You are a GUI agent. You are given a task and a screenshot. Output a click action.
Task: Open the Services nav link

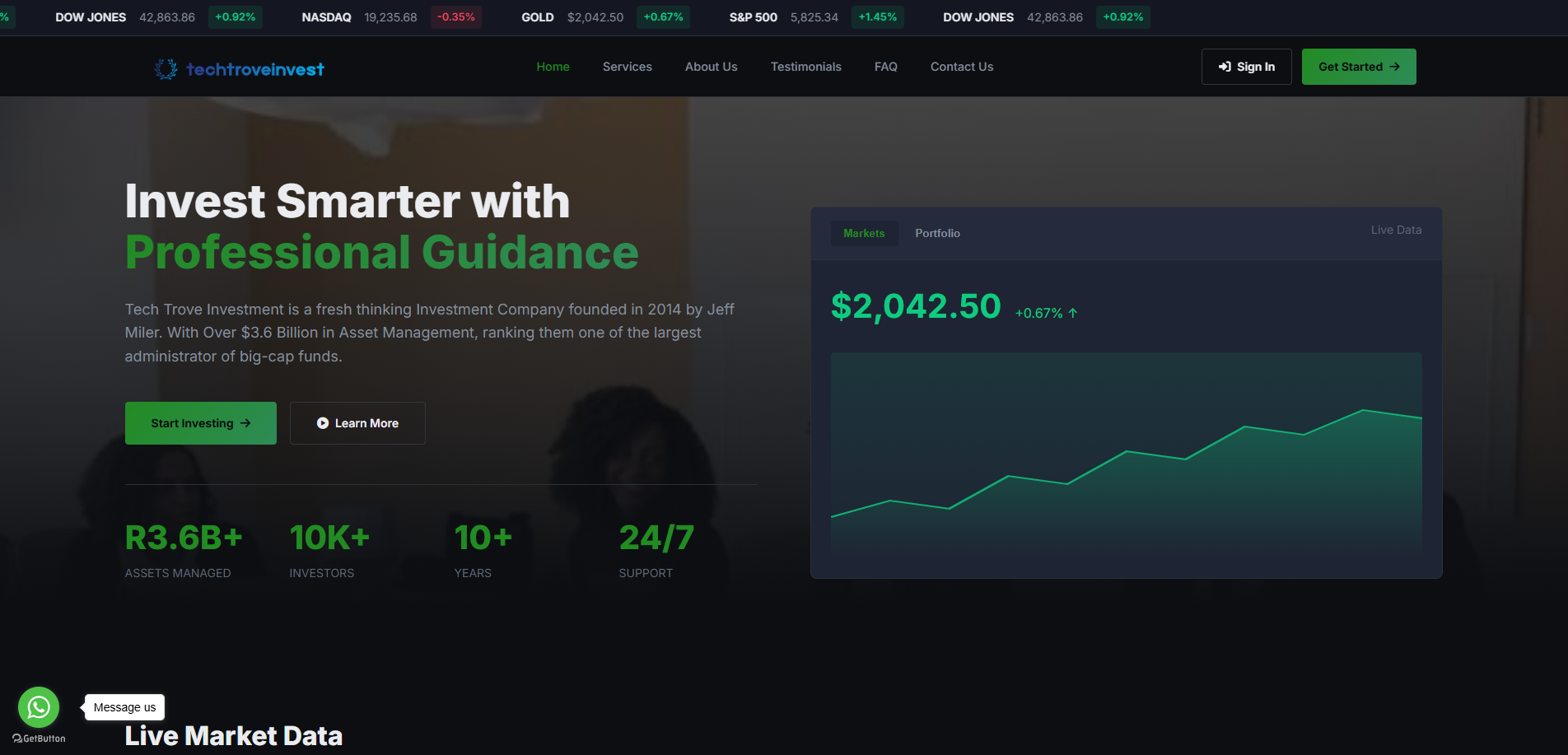pos(628,67)
